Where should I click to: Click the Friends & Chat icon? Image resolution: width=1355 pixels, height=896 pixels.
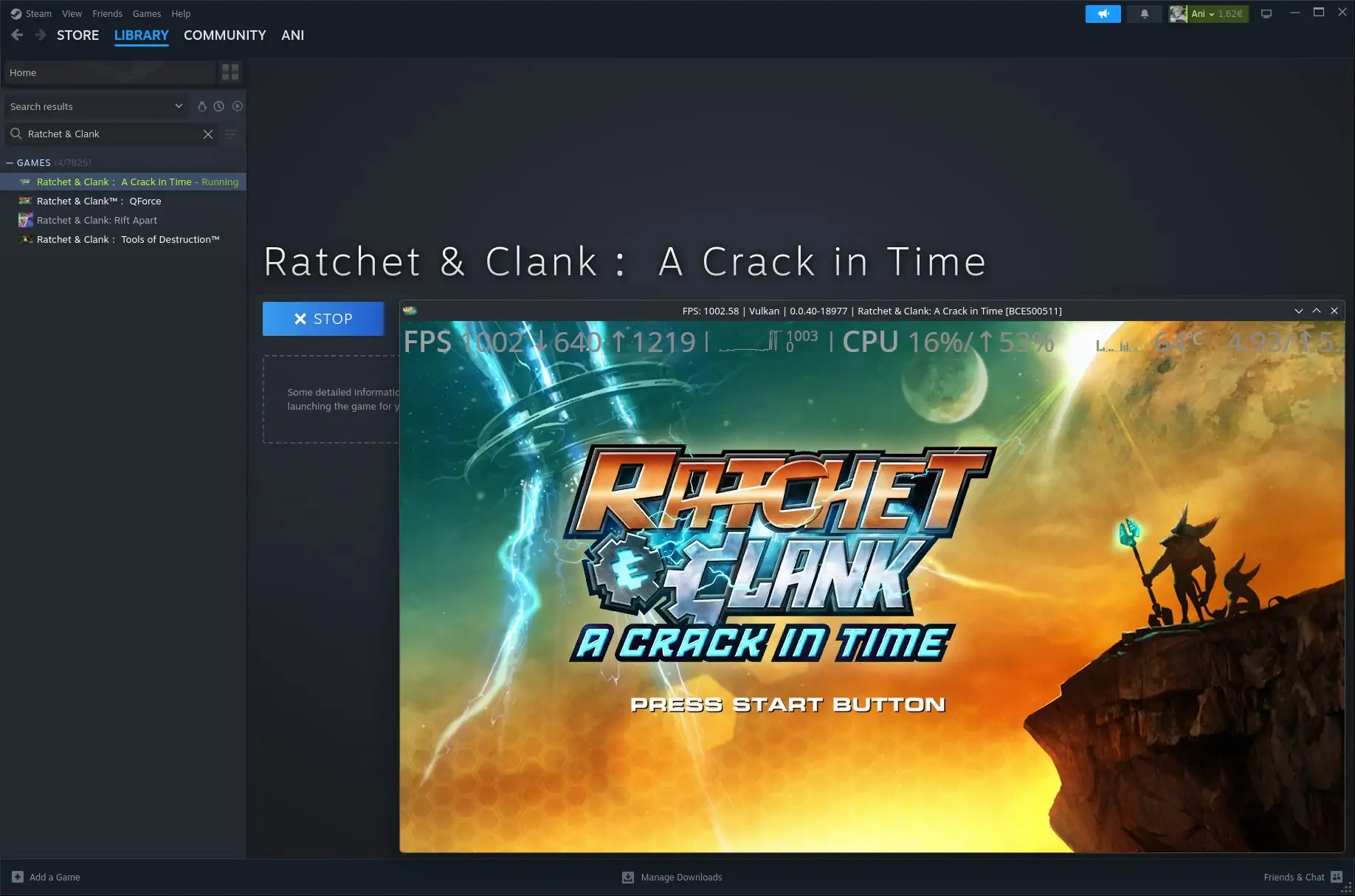(1337, 877)
